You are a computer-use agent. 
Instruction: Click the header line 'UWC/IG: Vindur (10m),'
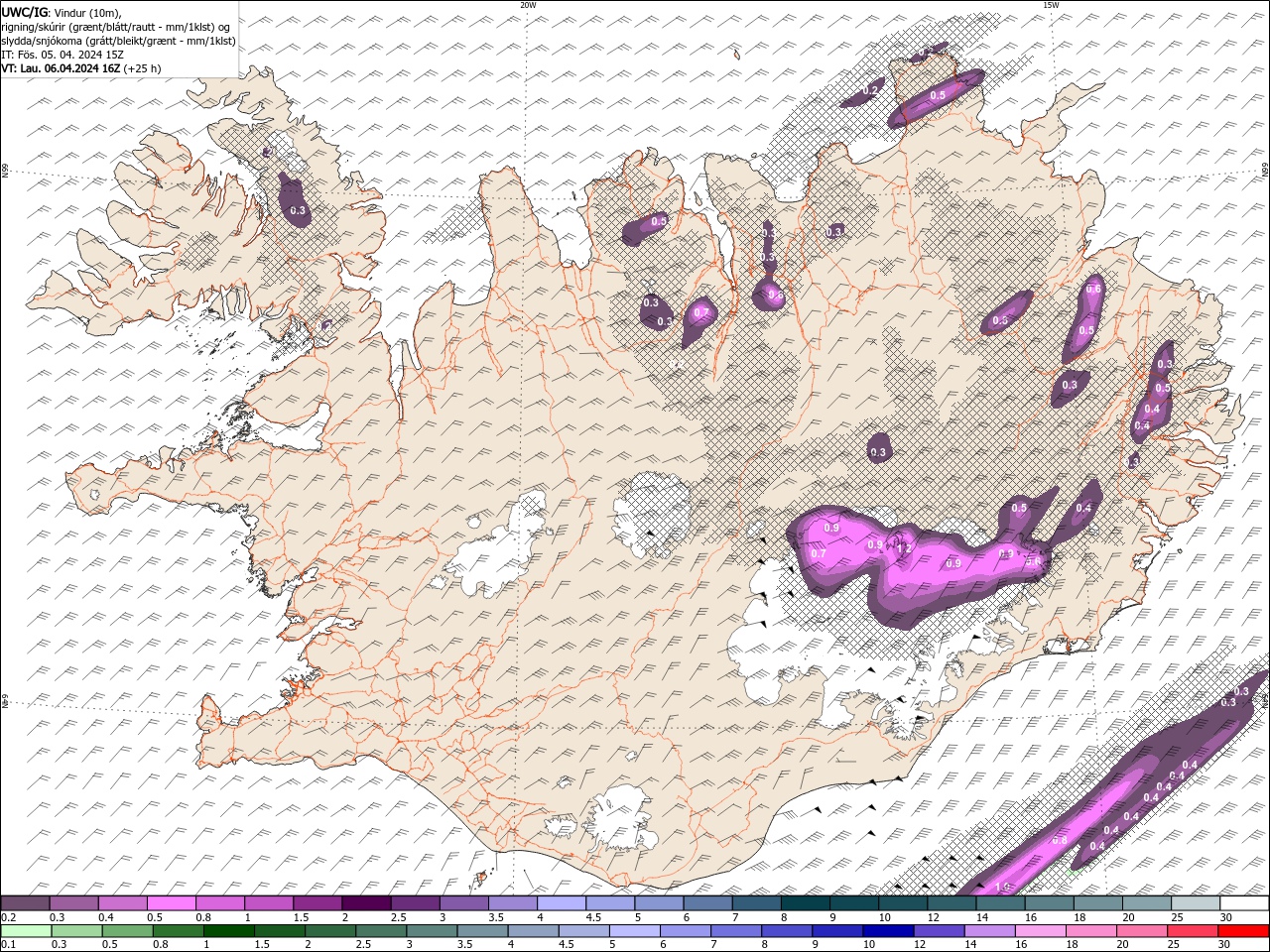(60, 12)
